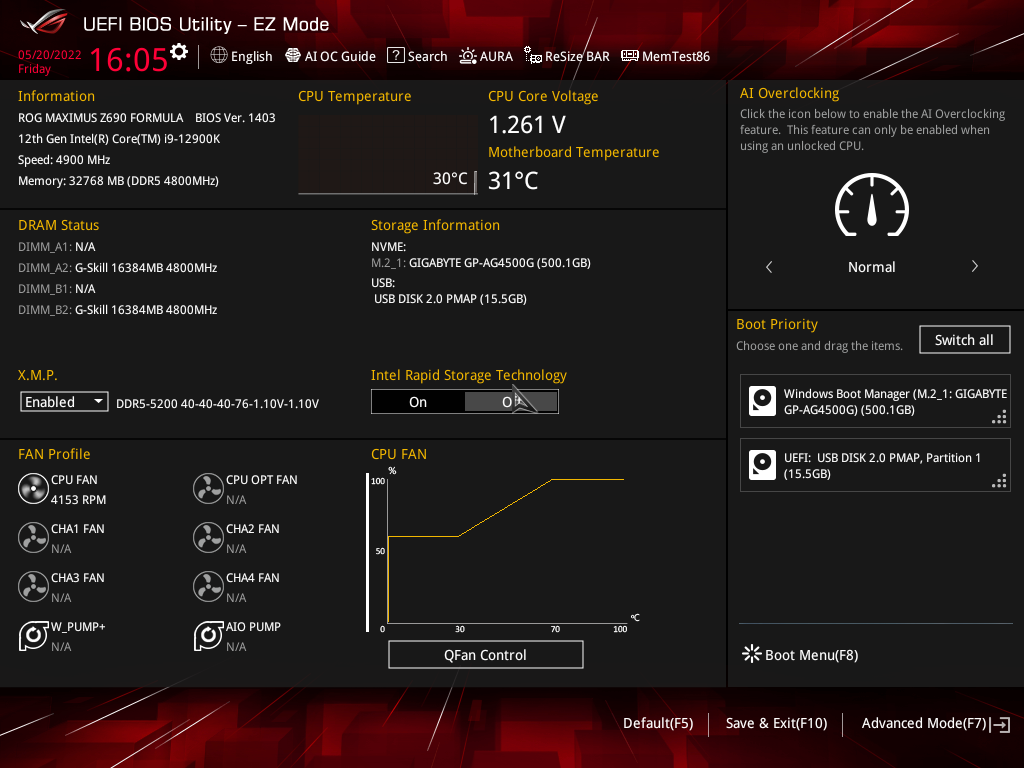
Task: Click the AI Overclocking gauge icon
Action: click(x=872, y=205)
